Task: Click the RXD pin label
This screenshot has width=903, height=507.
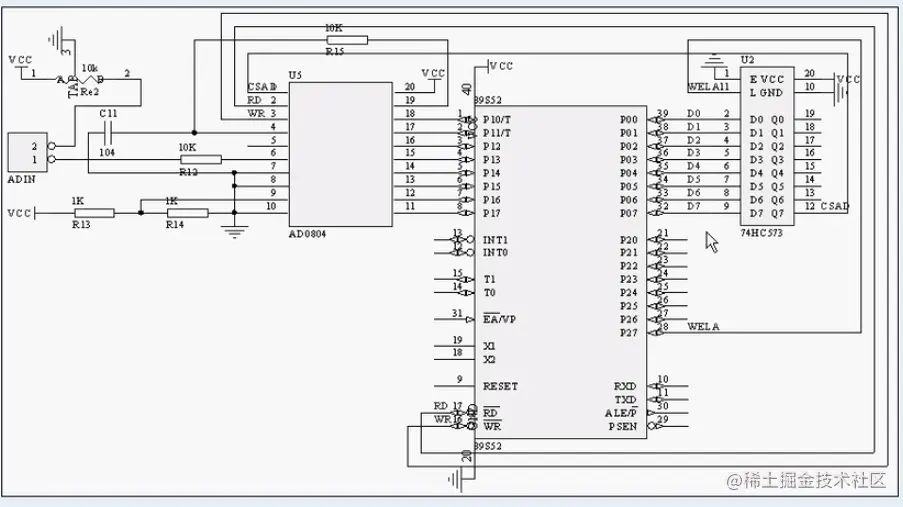Action: point(625,387)
